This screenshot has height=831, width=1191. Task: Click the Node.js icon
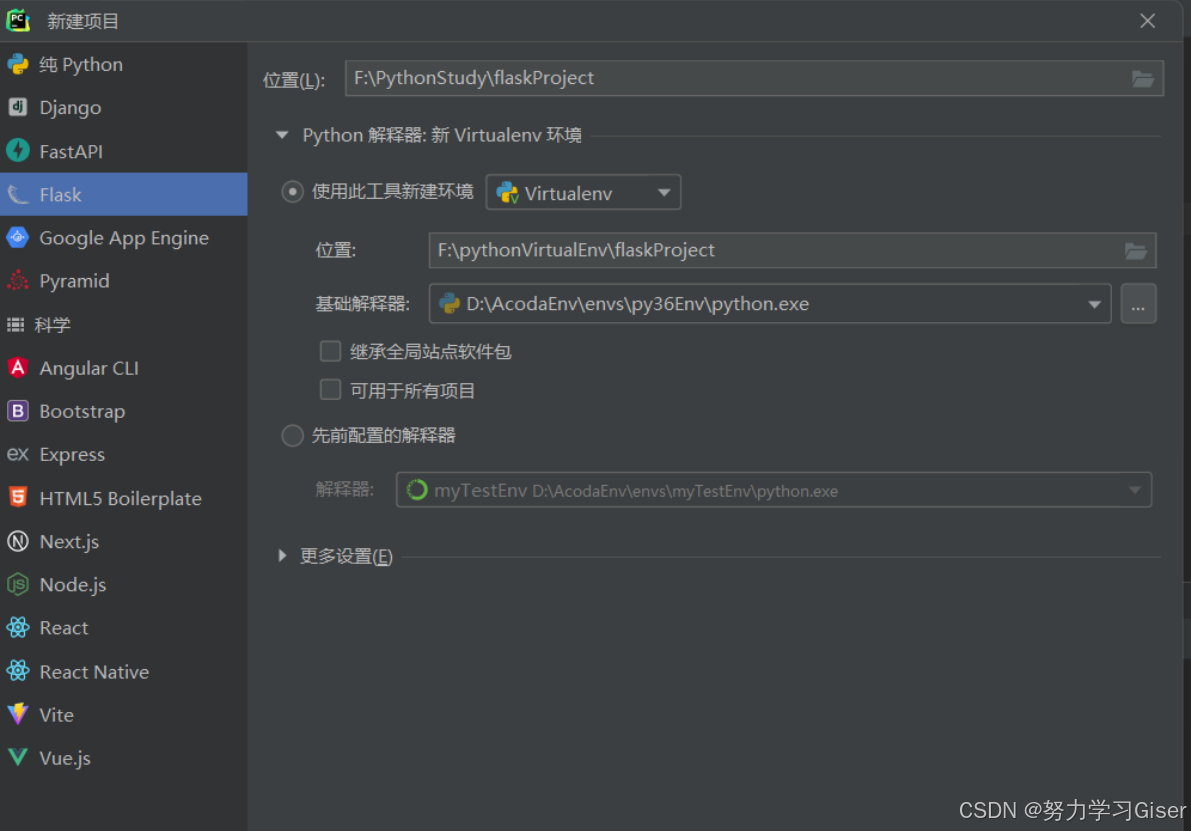(x=18, y=584)
